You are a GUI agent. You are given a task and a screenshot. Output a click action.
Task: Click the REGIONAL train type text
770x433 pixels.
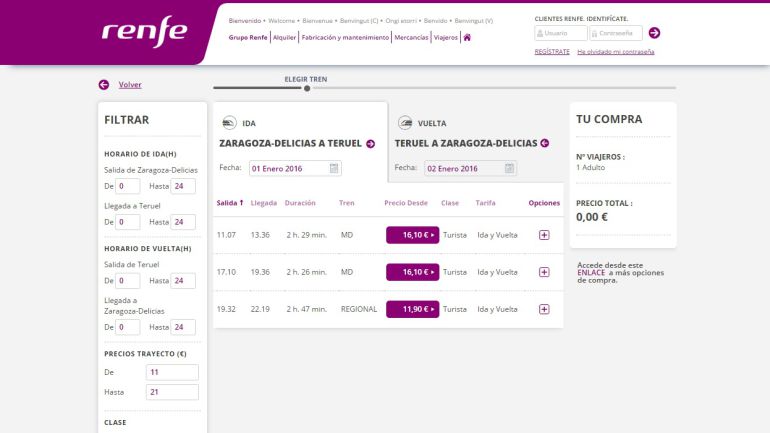[359, 309]
